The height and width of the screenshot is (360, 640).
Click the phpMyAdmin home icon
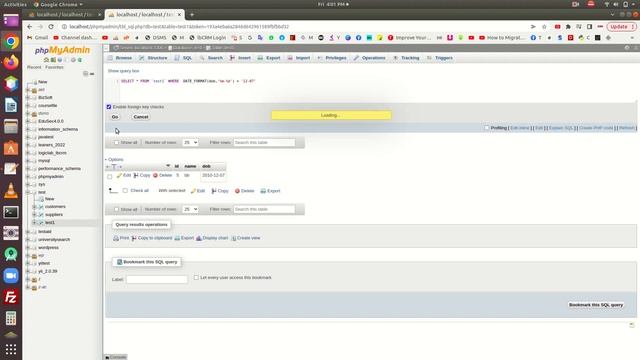(46, 60)
